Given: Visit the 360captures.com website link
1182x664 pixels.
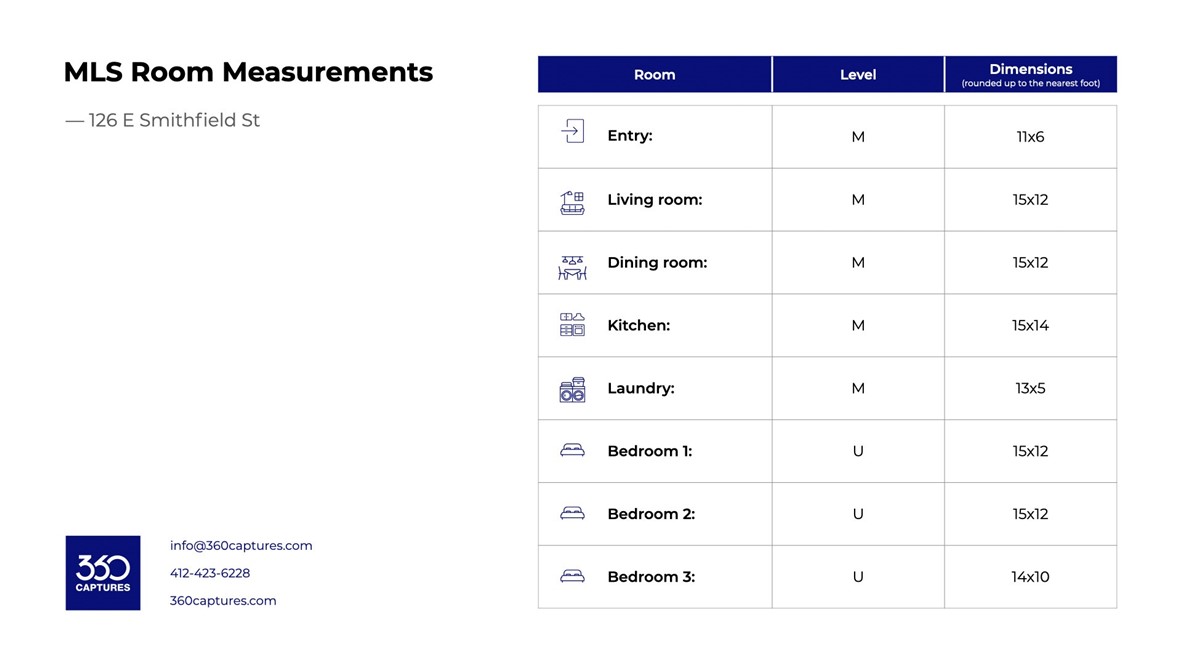Looking at the screenshot, I should (223, 601).
